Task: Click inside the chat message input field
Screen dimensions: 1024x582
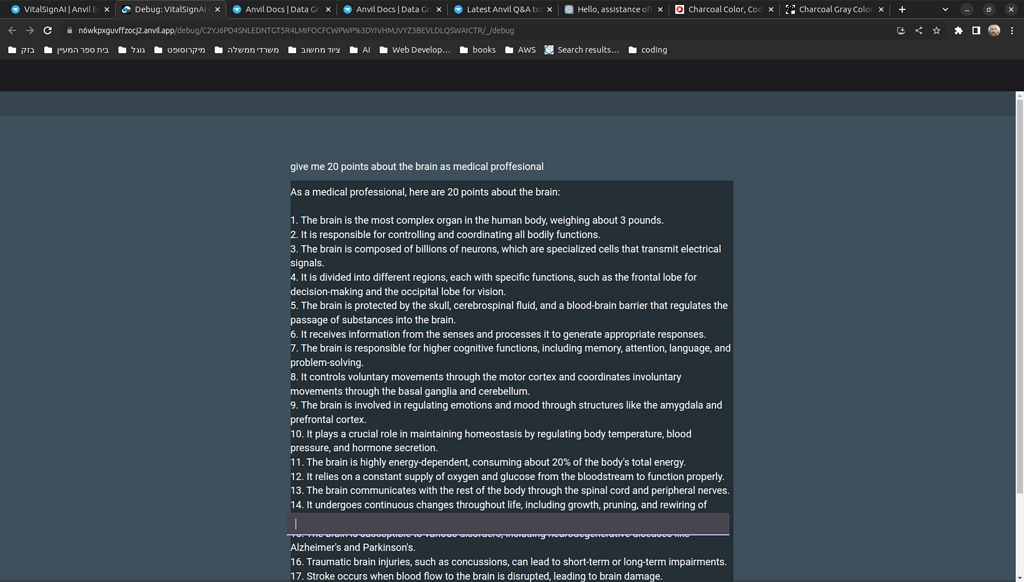Action: click(510, 522)
